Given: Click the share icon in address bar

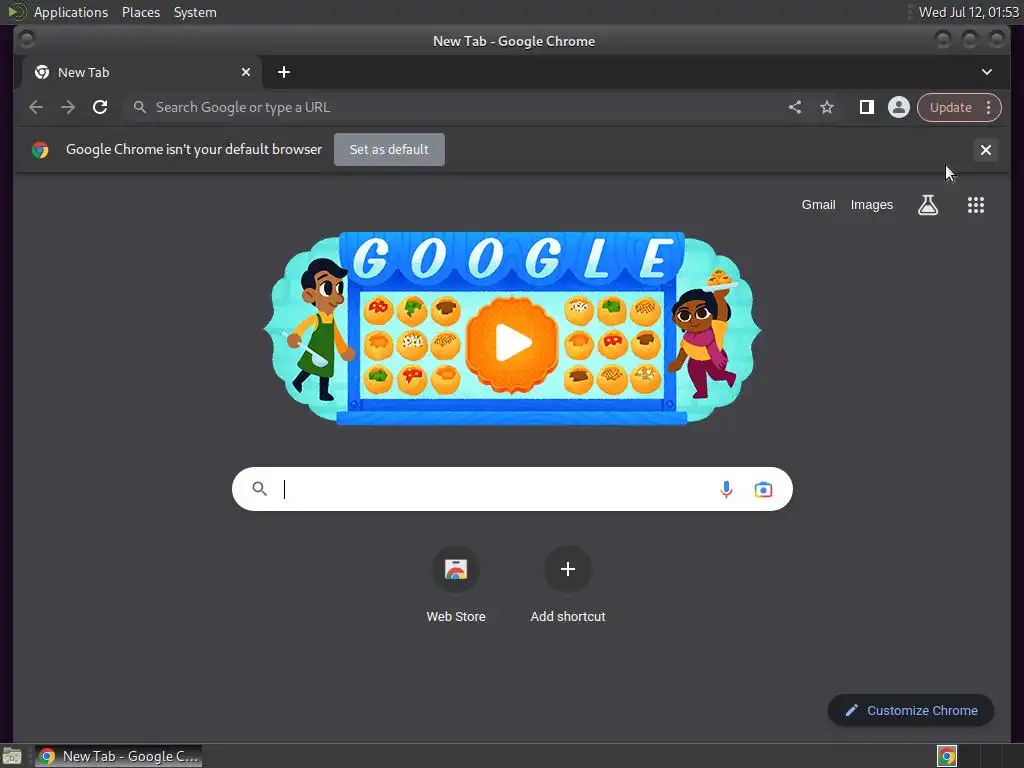Looking at the screenshot, I should pyautogui.click(x=795, y=107).
